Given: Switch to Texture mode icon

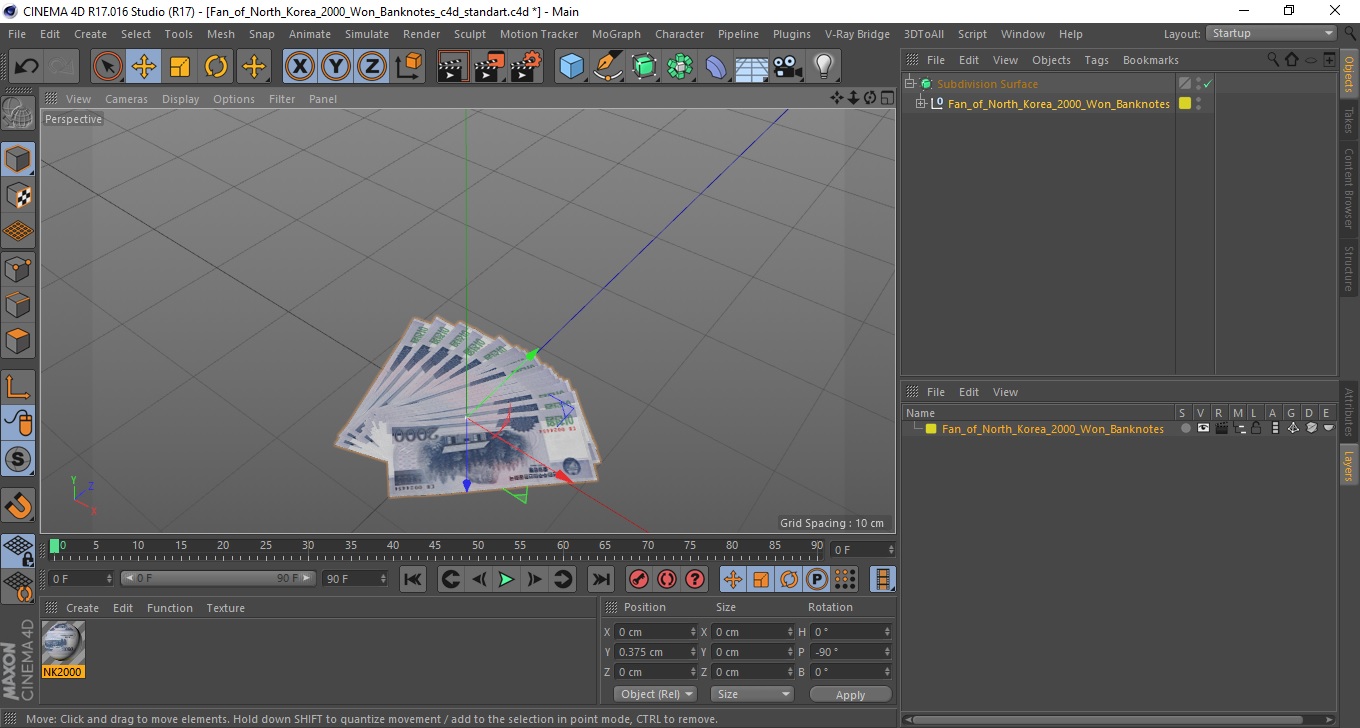Looking at the screenshot, I should pos(18,196).
